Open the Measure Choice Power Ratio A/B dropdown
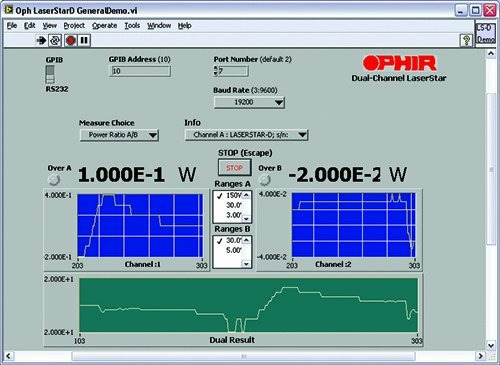The width and height of the screenshot is (500, 365). (119, 135)
